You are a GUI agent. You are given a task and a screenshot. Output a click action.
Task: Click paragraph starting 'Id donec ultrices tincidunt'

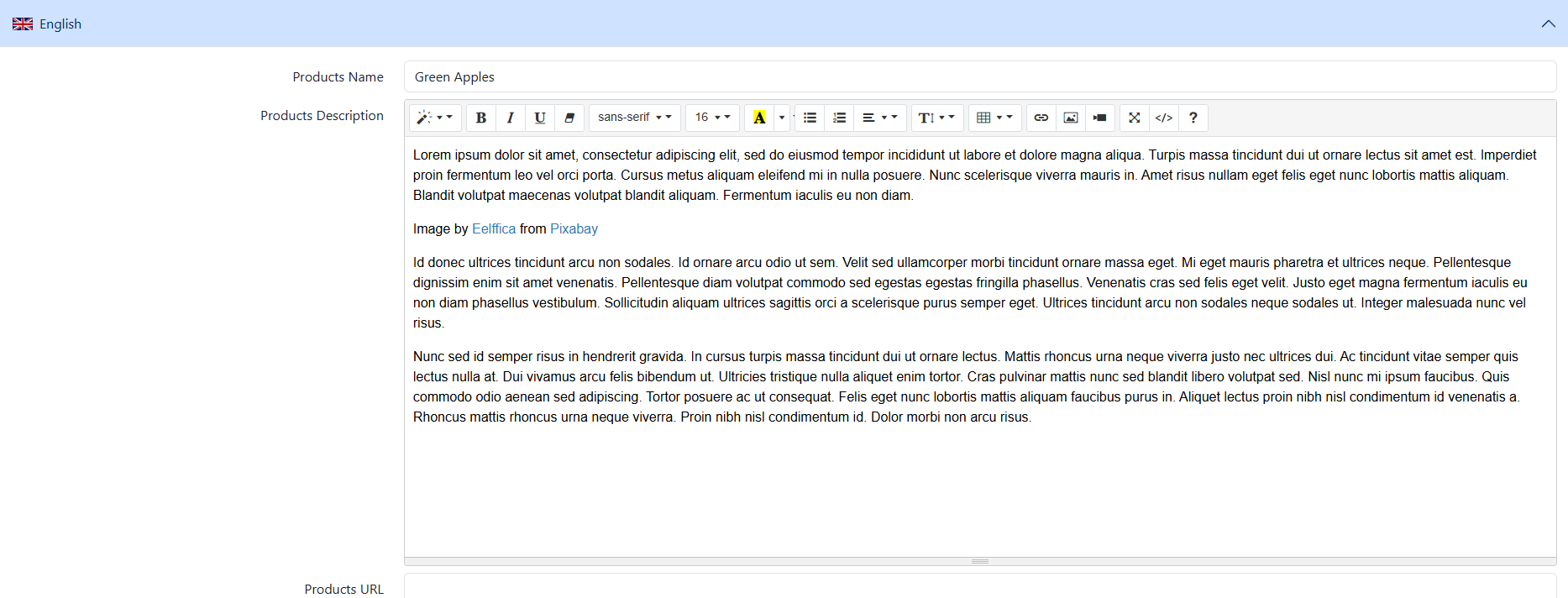tap(970, 292)
